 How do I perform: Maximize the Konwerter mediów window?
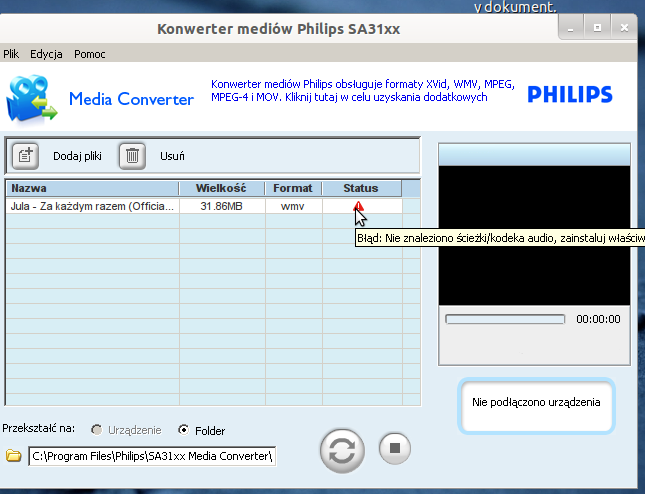pos(597,28)
